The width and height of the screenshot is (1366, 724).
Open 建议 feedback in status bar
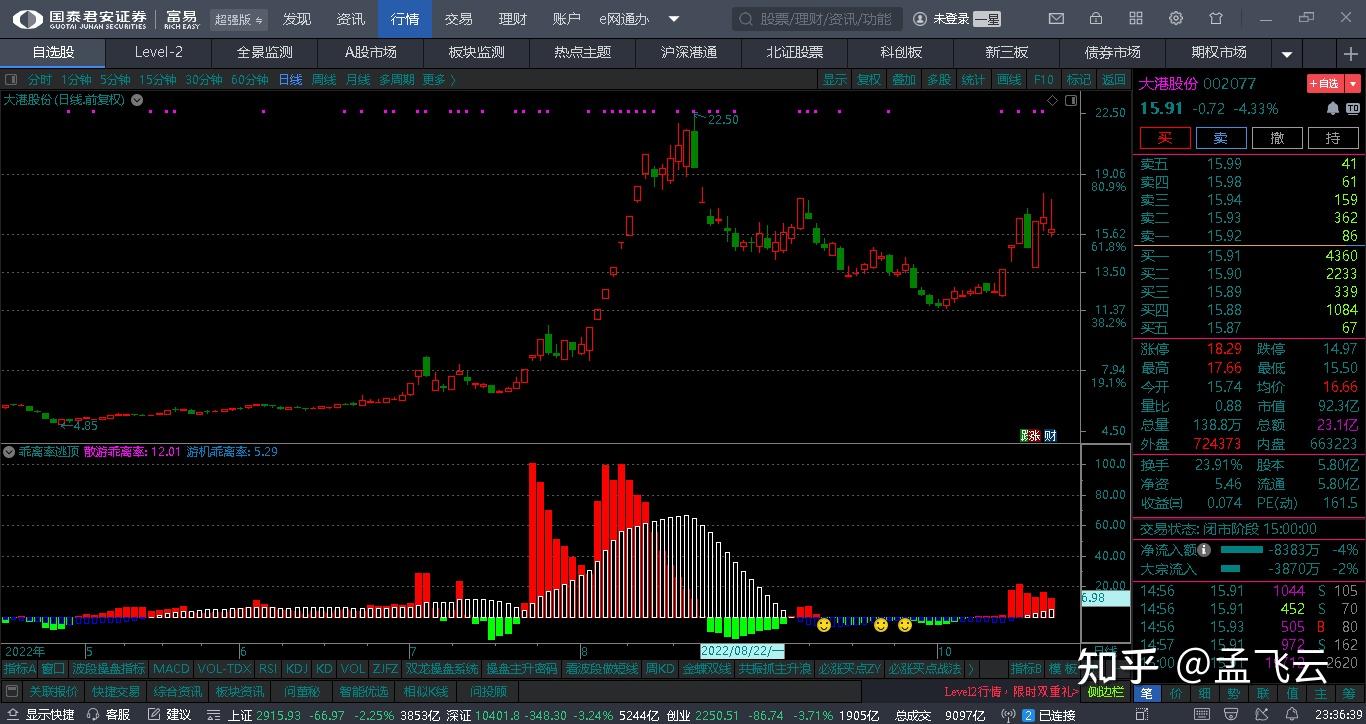[169, 714]
